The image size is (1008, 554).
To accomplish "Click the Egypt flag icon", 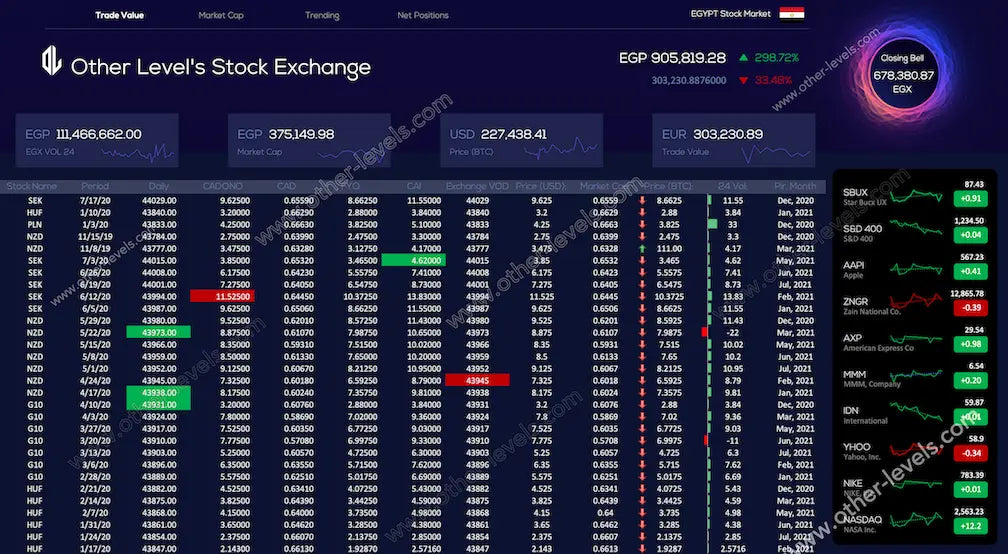I will pyautogui.click(x=791, y=14).
